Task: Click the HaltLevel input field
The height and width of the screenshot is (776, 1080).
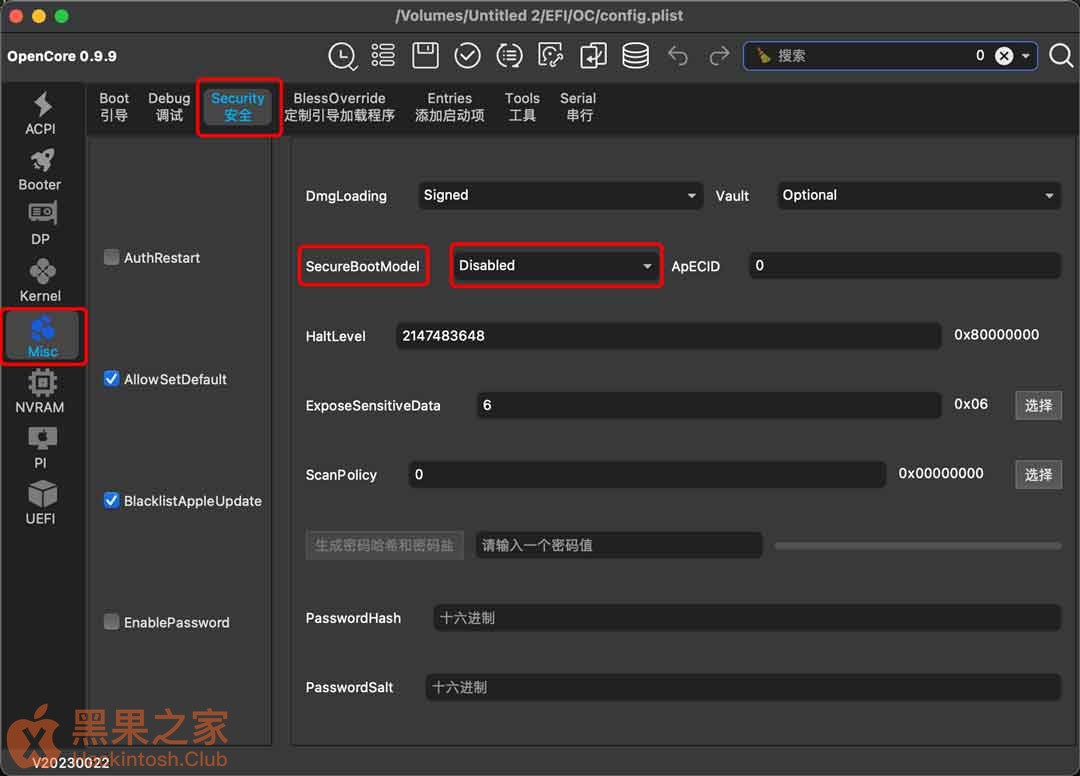Action: (668, 336)
